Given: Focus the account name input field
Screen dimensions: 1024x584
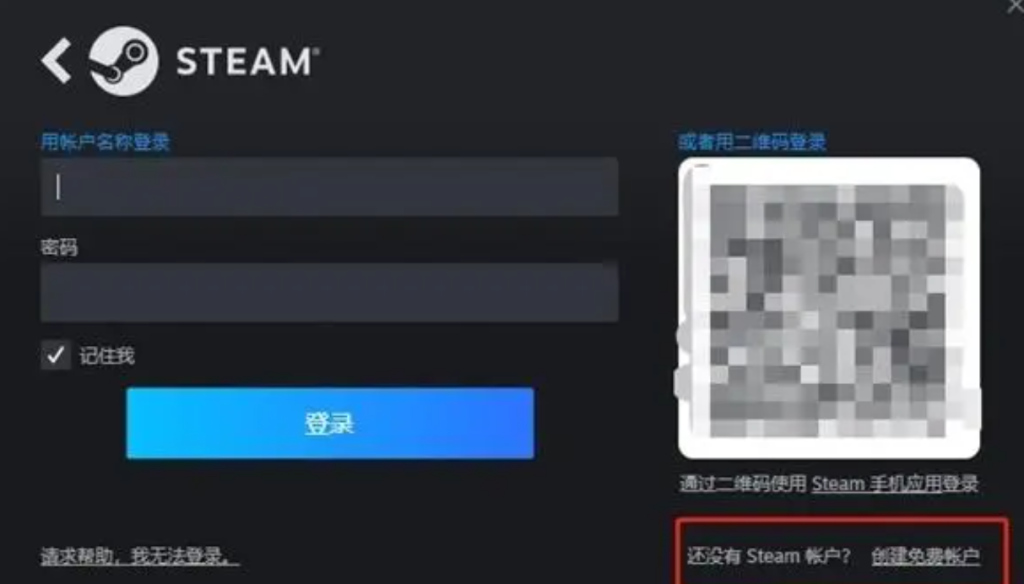Looking at the screenshot, I should pyautogui.click(x=329, y=187).
